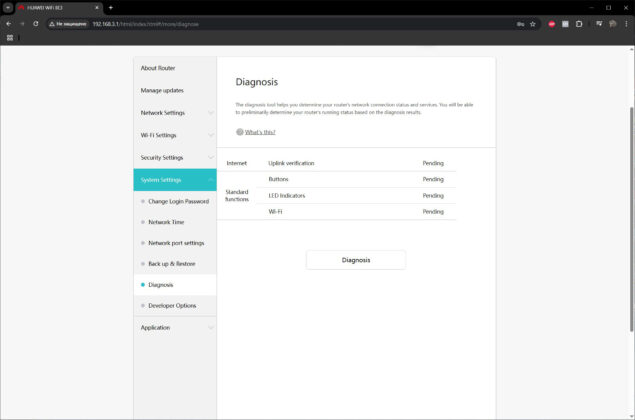Click the red extension icon in toolbar
This screenshot has height=420, width=635.
(552, 24)
